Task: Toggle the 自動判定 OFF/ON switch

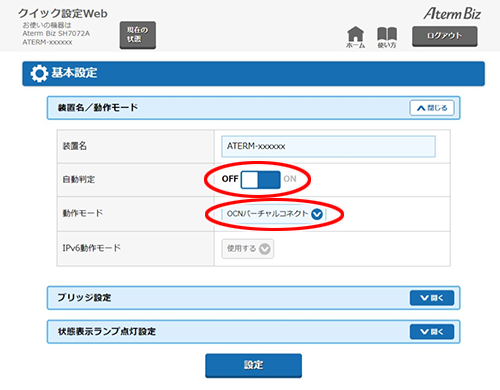Action: point(260,179)
